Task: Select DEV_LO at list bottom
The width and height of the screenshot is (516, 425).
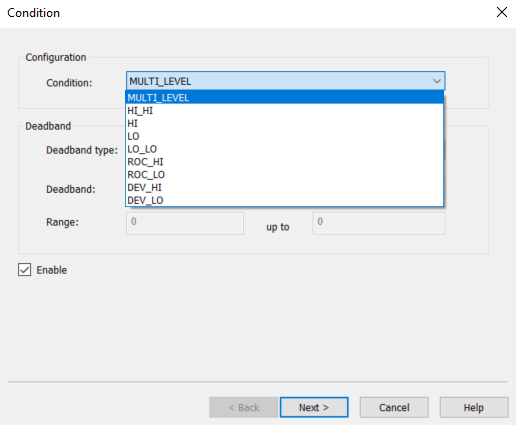Action: click(x=284, y=200)
